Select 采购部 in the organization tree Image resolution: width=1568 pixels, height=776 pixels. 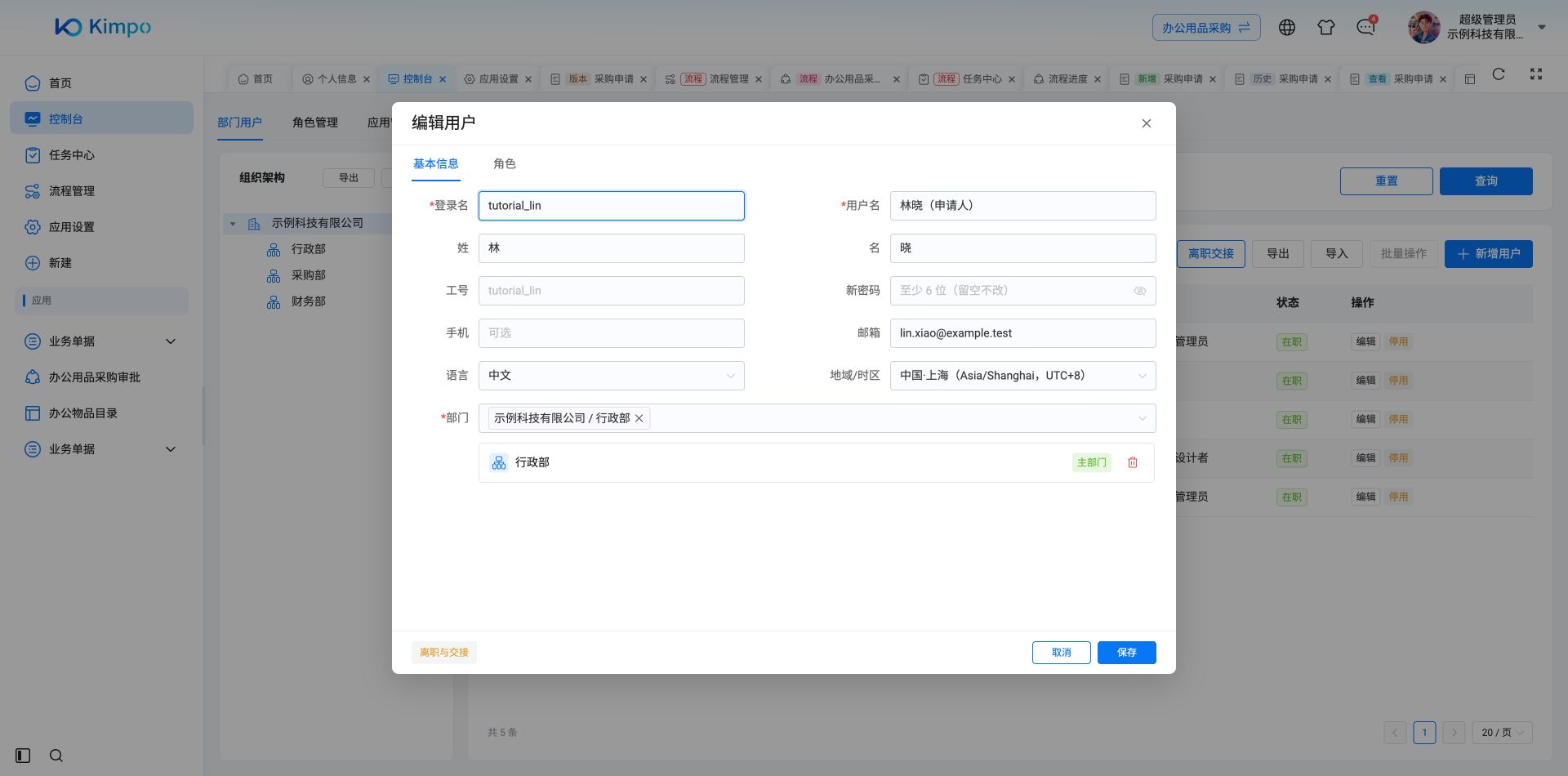309,275
